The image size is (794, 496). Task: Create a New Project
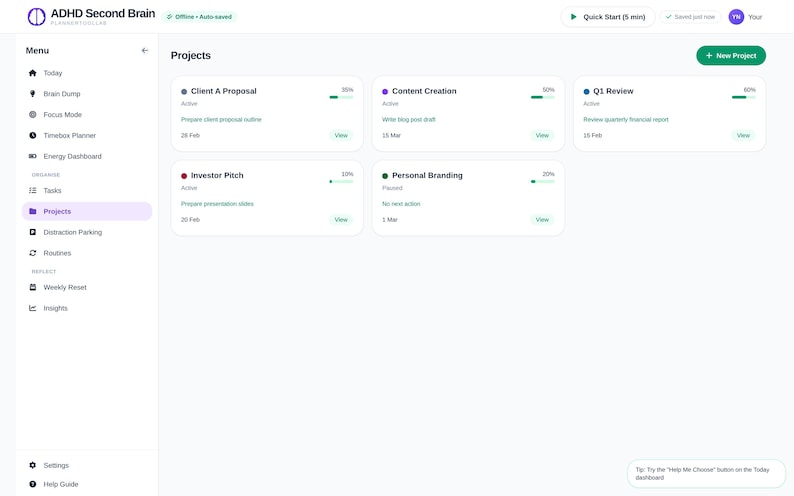(731, 56)
